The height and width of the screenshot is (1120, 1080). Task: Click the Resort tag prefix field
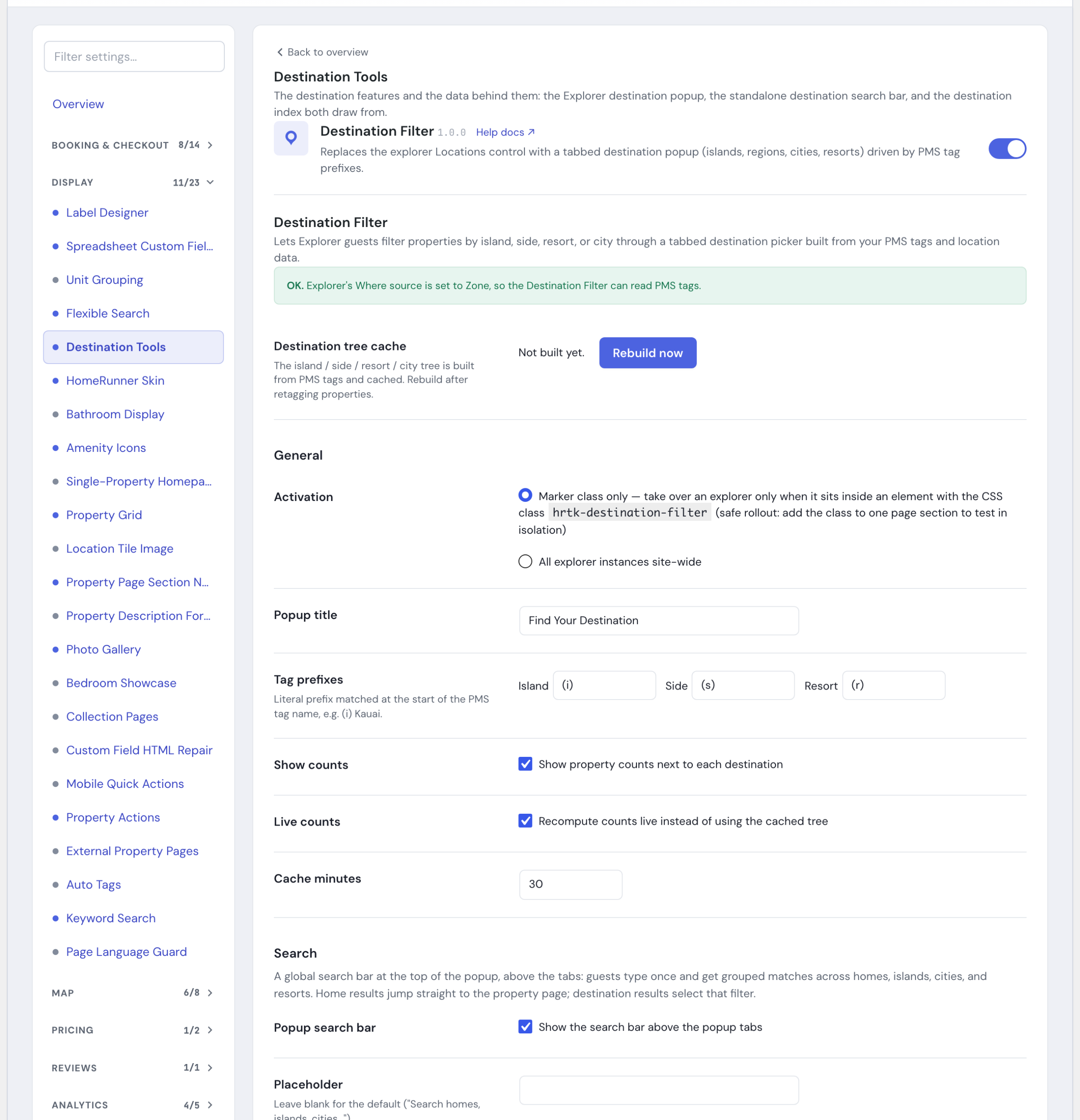pos(894,685)
